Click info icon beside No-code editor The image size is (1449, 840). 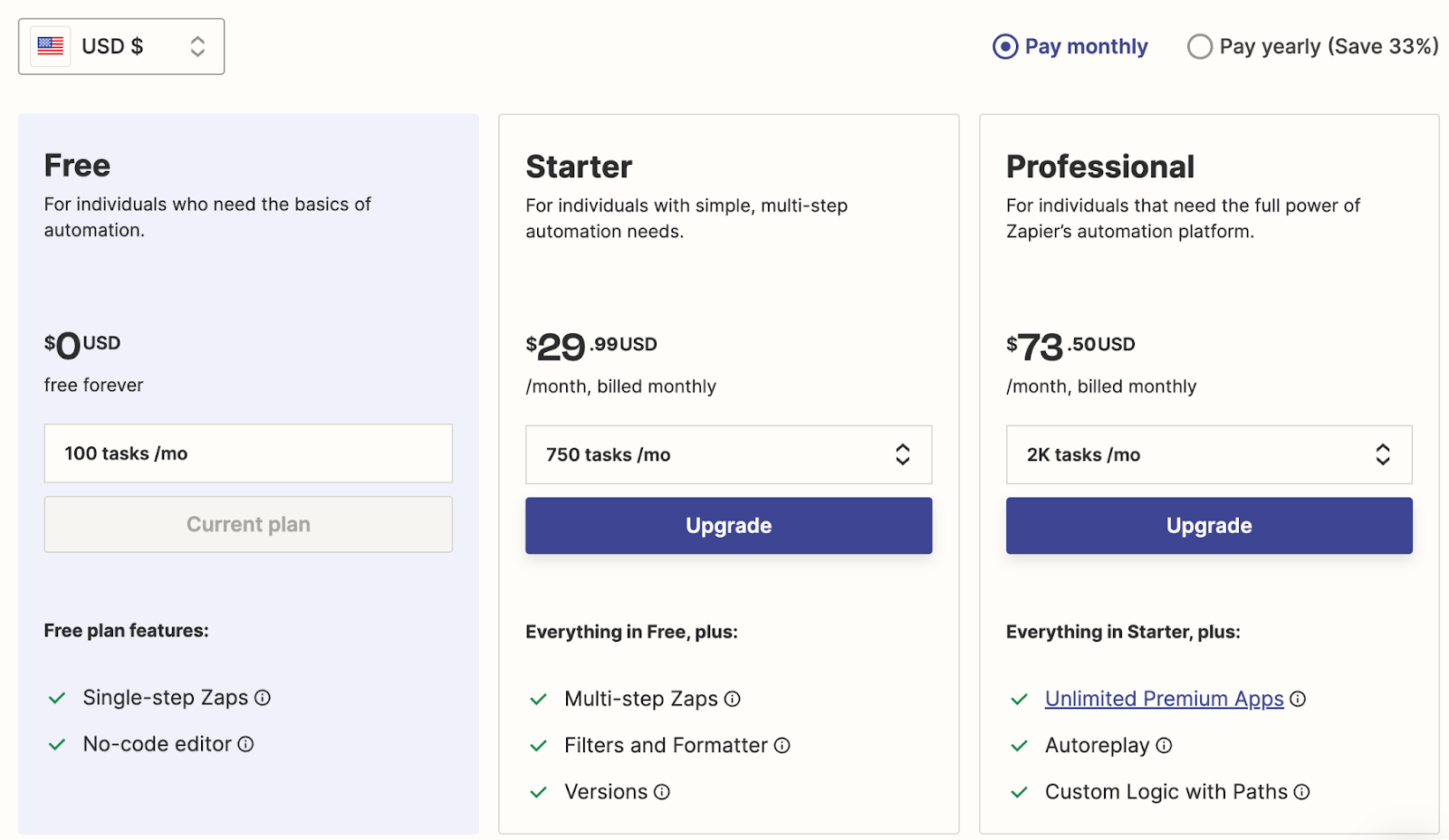(245, 744)
